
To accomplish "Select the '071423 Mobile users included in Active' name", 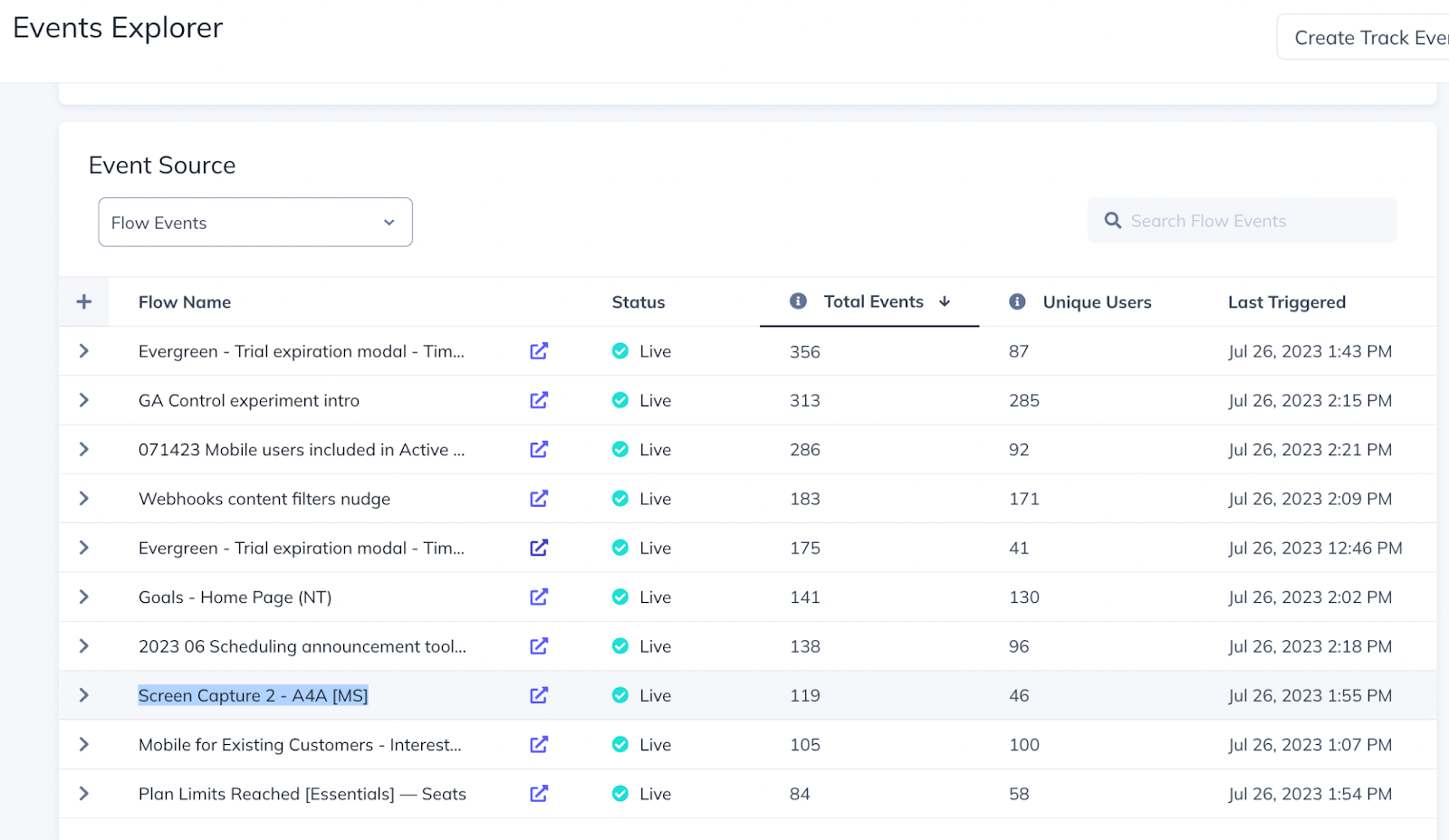I will (302, 450).
